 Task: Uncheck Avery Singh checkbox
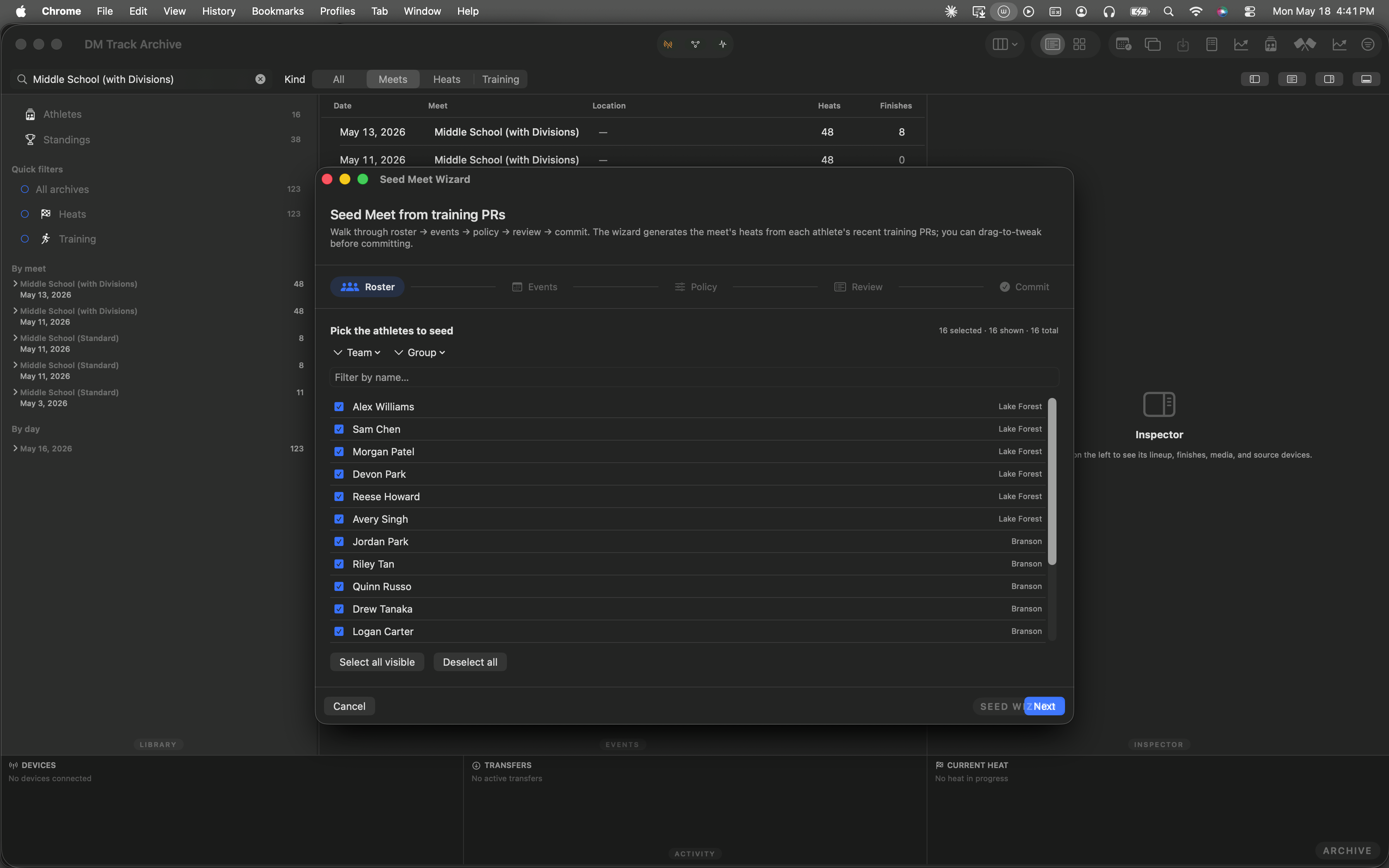[339, 519]
